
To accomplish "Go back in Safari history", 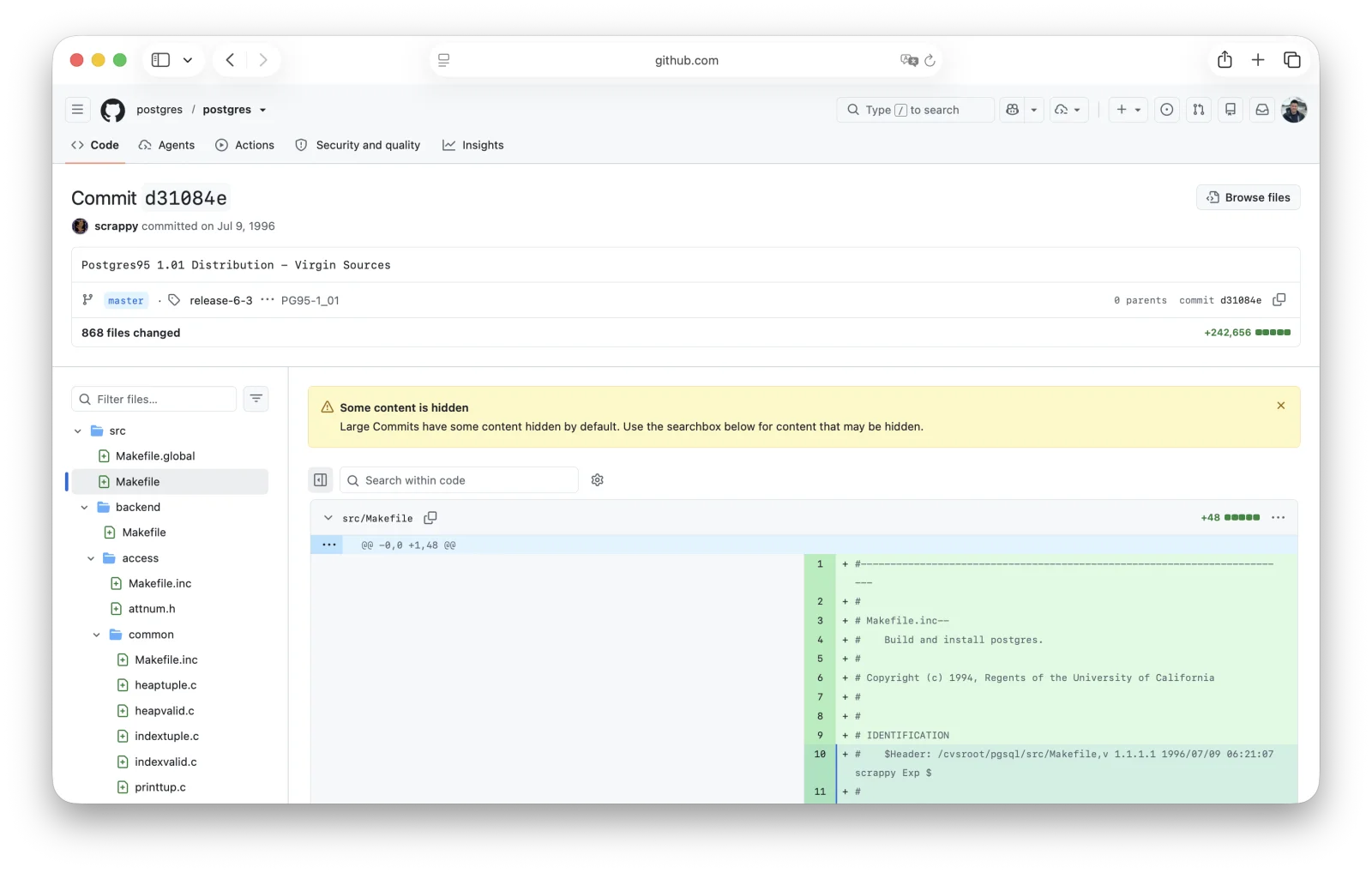I will tap(230, 60).
